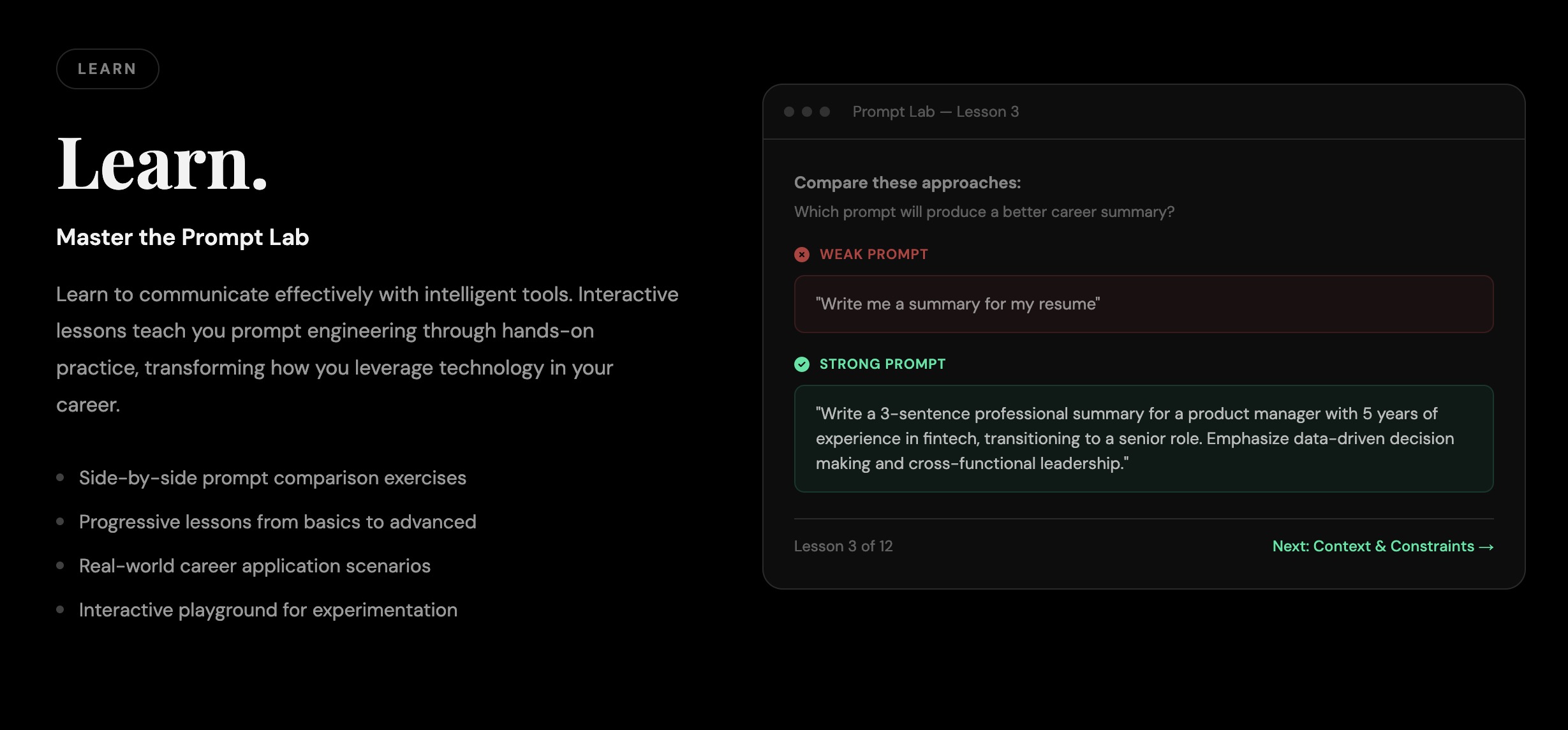Click the first window dot in mockup header
This screenshot has width=1568, height=730.
coord(789,112)
